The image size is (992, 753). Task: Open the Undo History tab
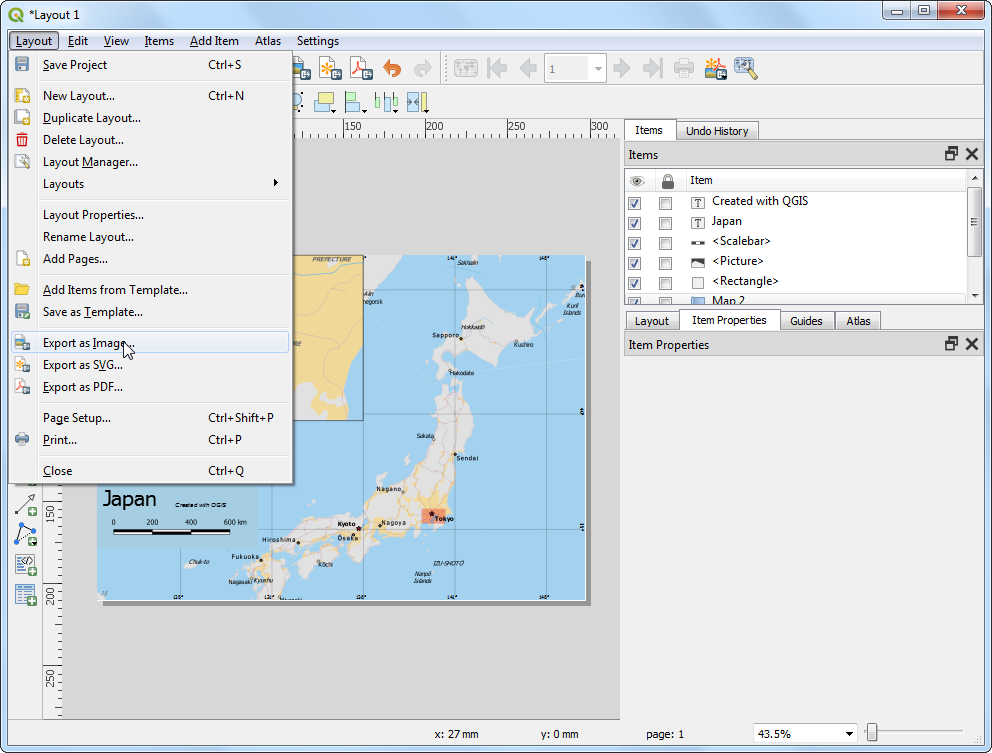[x=717, y=131]
